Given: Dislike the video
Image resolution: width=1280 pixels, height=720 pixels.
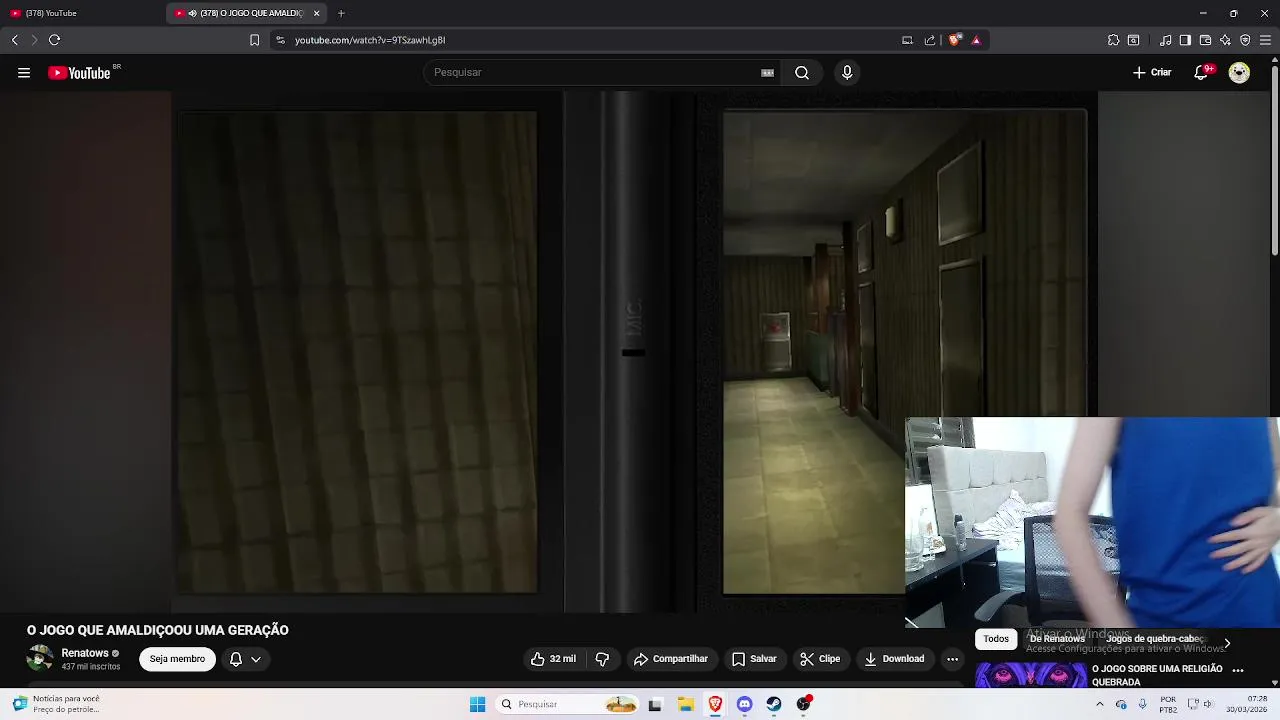Looking at the screenshot, I should 602,659.
